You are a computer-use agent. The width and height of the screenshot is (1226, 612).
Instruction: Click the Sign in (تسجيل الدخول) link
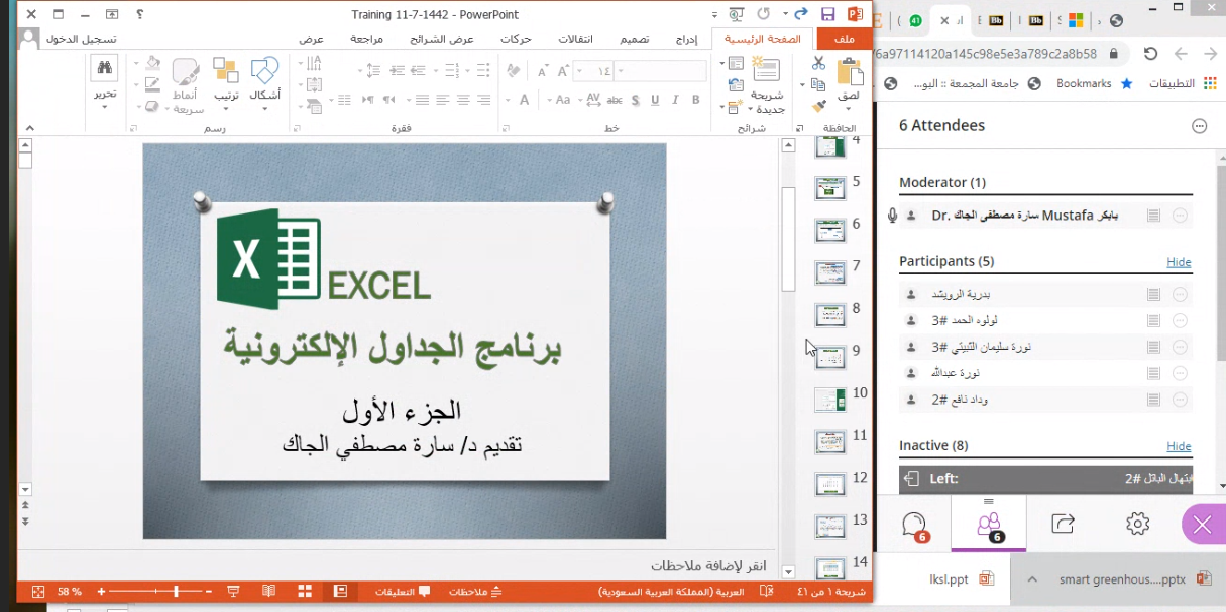(81, 39)
